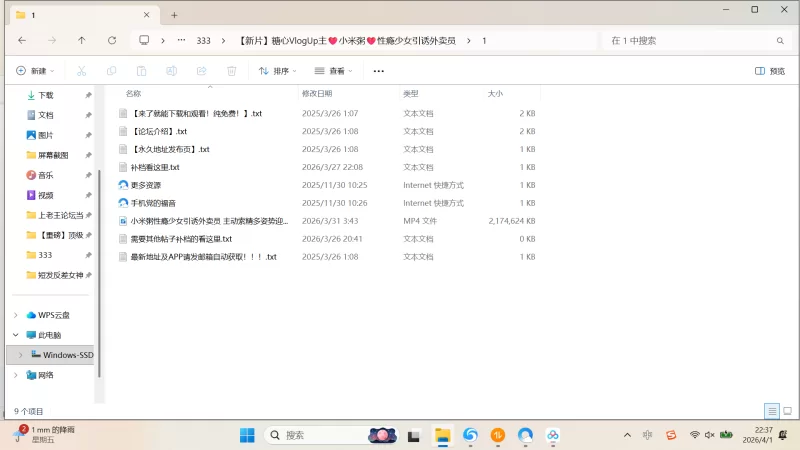
Task: Expand the WPS云盘 tree node
Action: (15, 315)
